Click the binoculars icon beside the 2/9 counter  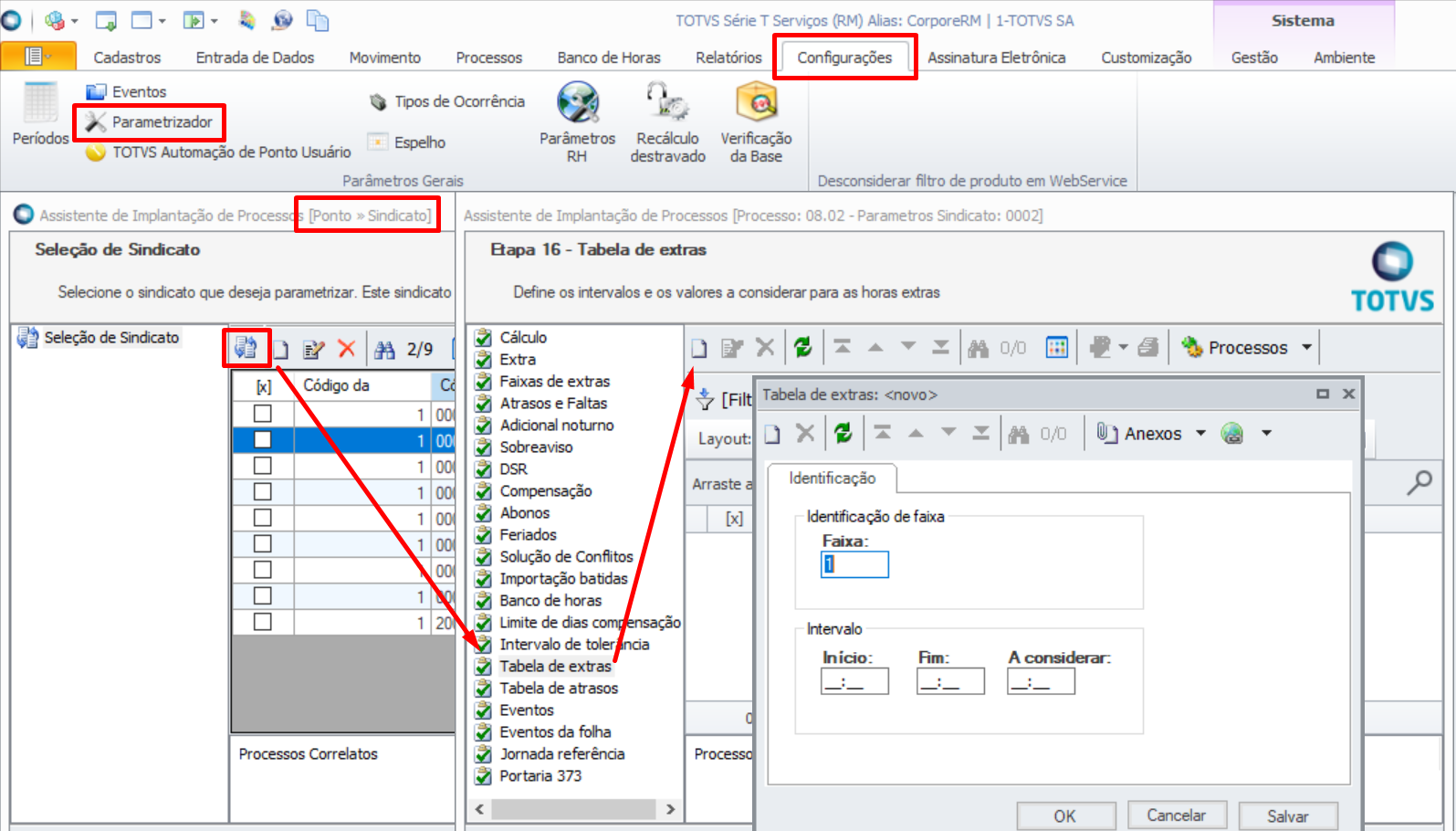click(385, 349)
